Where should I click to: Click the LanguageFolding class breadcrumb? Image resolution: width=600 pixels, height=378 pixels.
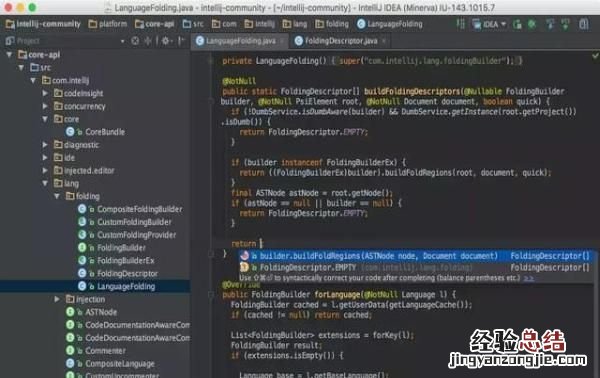click(390, 24)
